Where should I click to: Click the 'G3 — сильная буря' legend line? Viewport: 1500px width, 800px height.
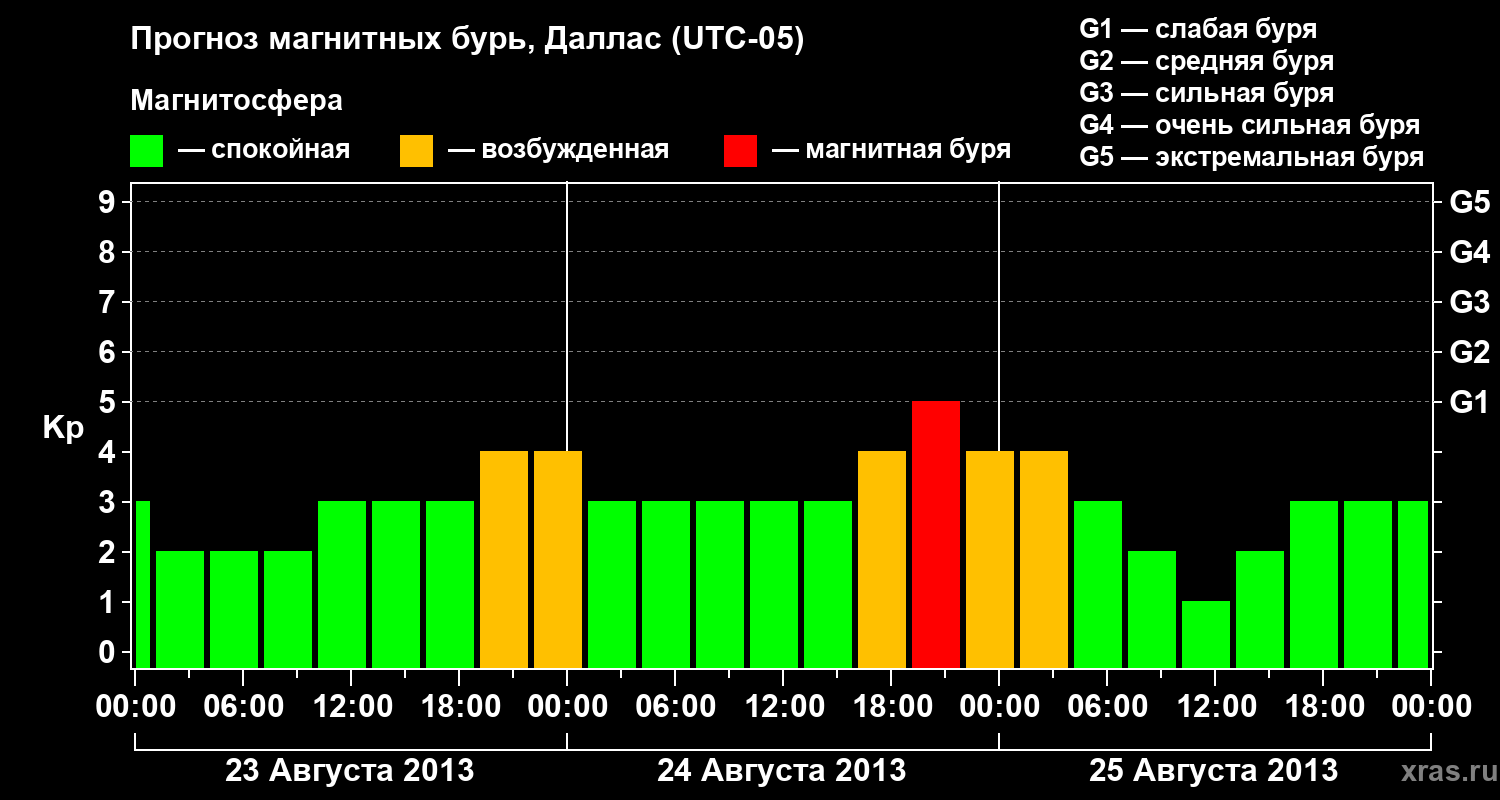1207,93
